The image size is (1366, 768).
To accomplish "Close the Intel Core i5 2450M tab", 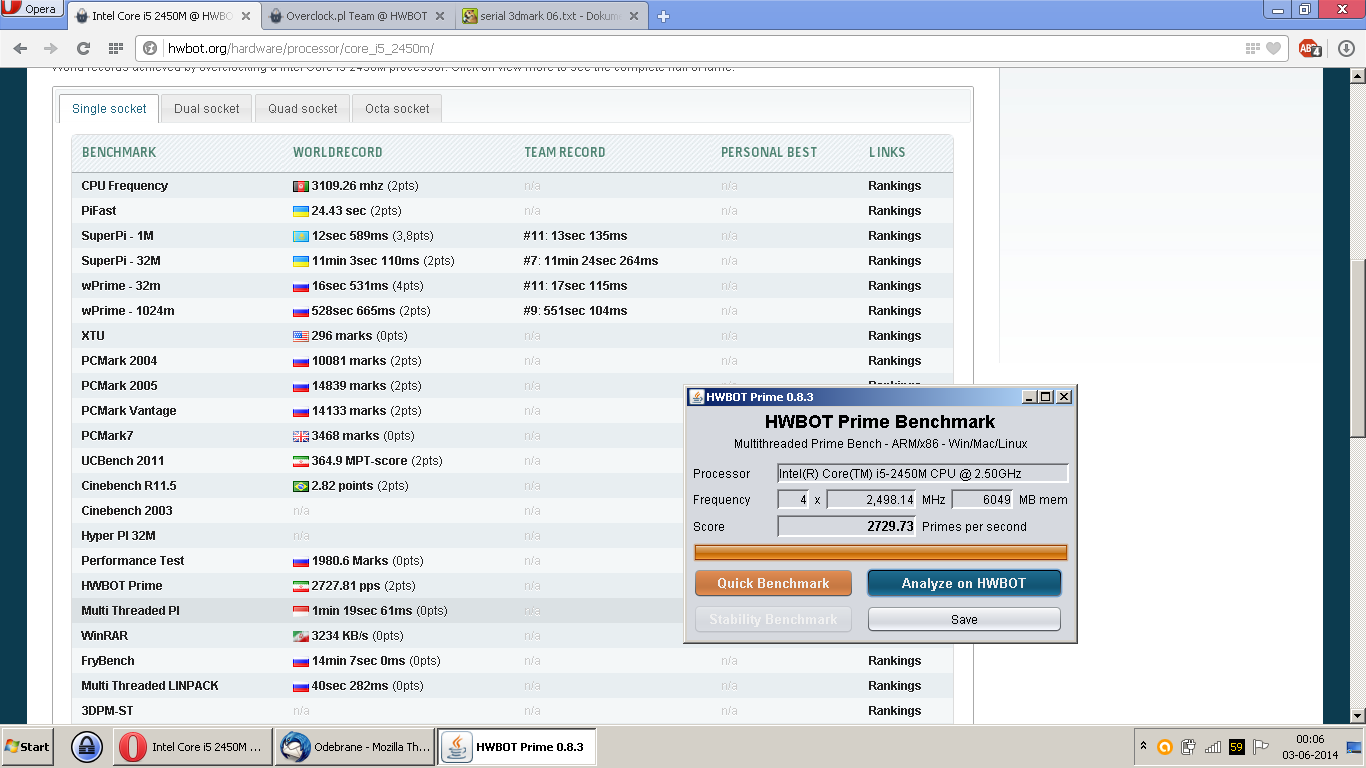I will click(x=245, y=16).
